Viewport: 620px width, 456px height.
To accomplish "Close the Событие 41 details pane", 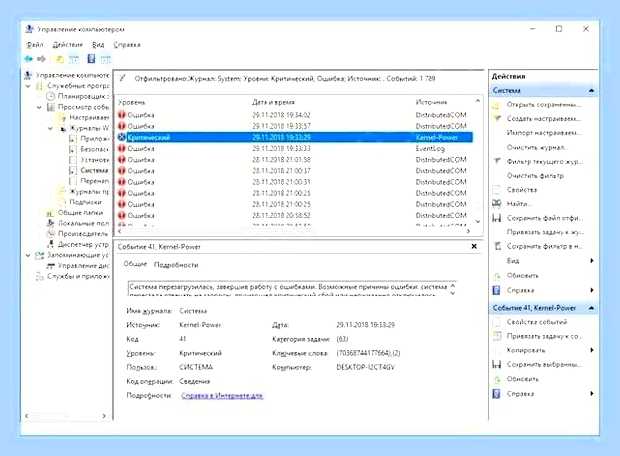I will click(474, 246).
